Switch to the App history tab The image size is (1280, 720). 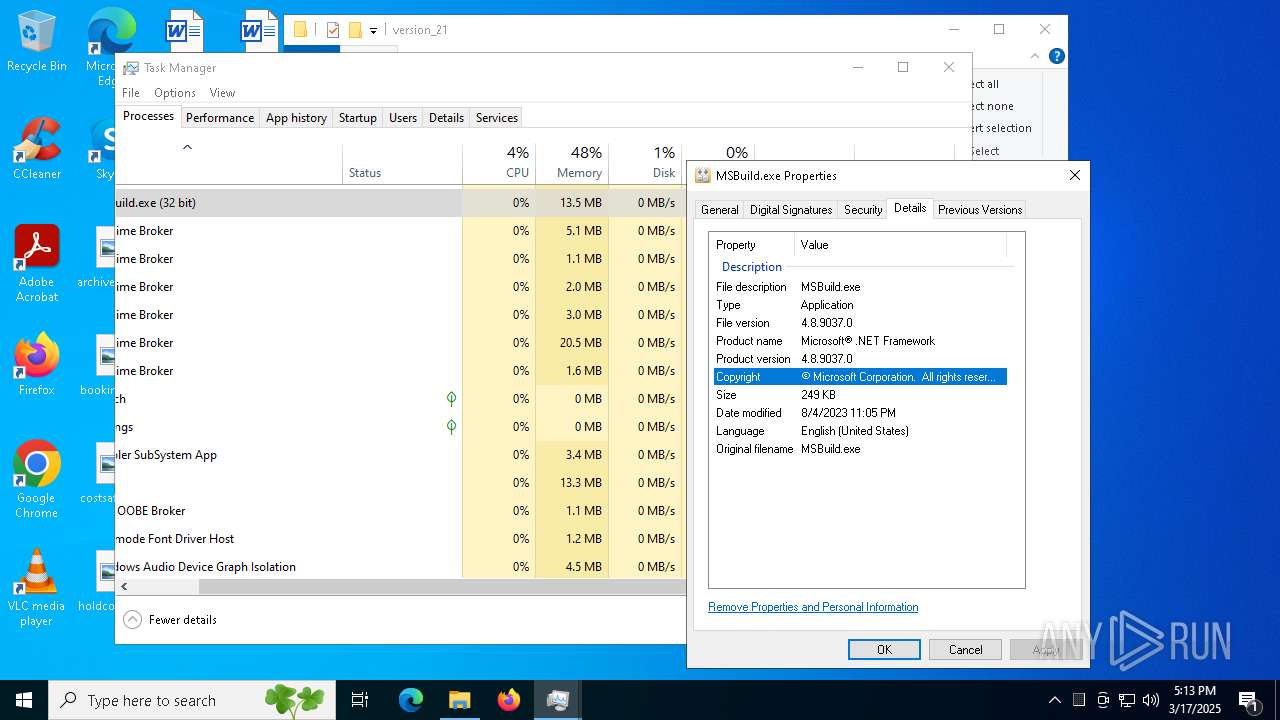(296, 118)
